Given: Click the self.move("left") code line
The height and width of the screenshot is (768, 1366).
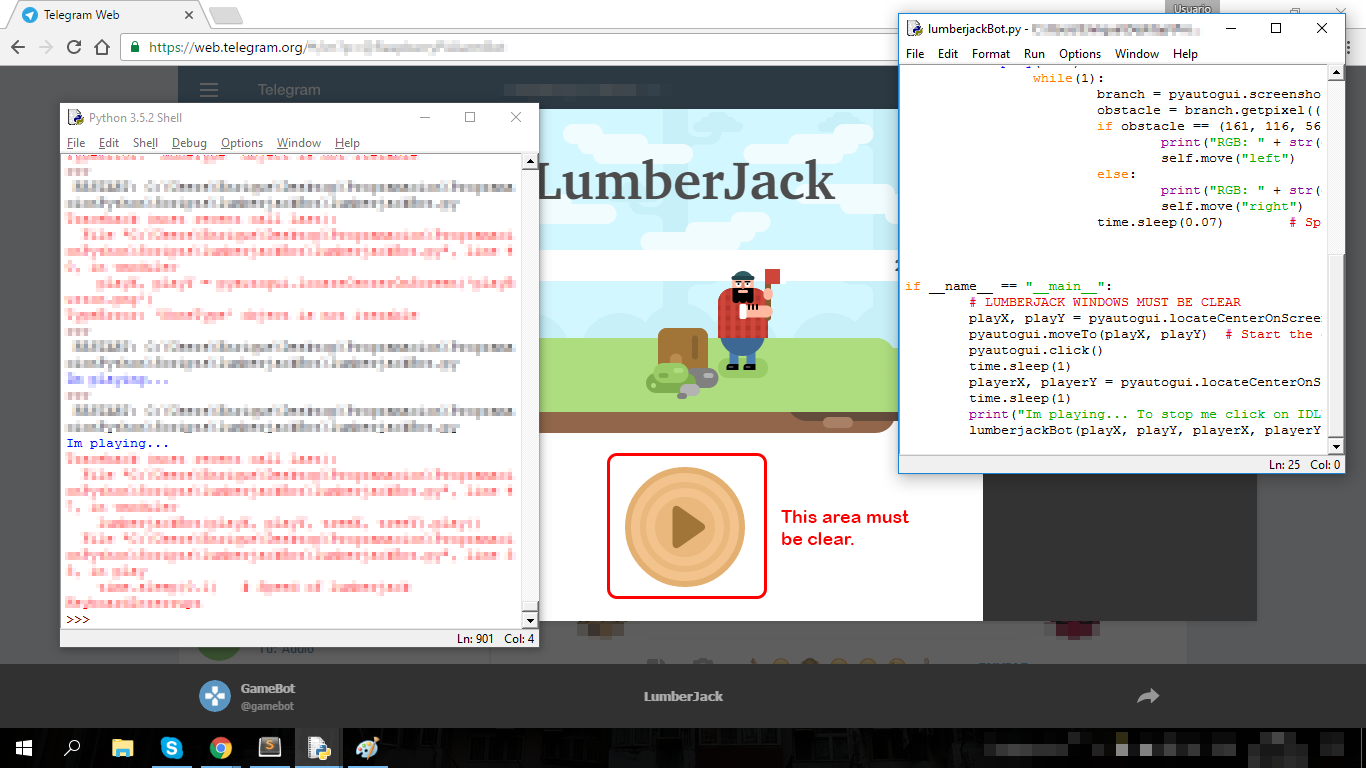Looking at the screenshot, I should [1228, 158].
